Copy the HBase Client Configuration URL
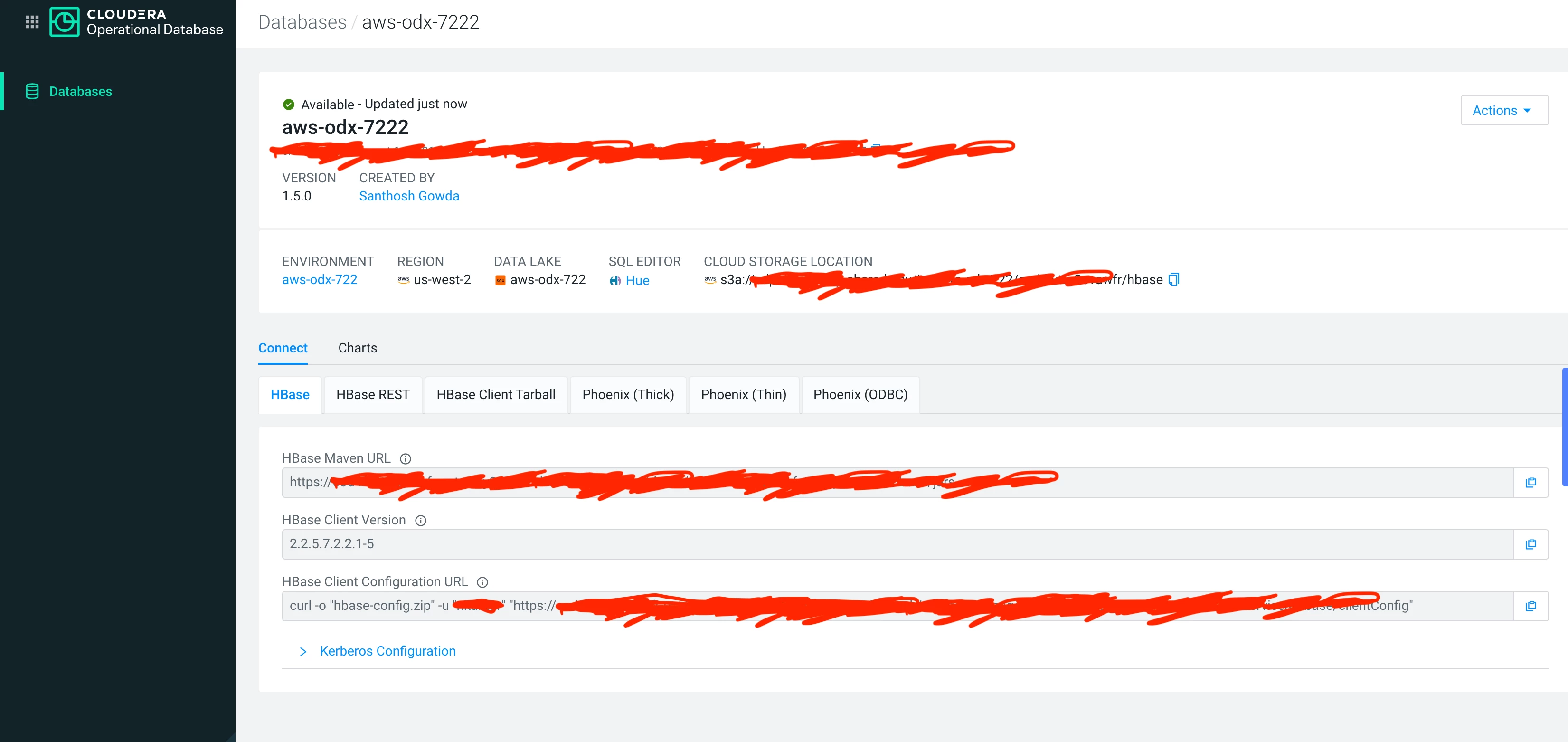The image size is (1568, 742). coord(1530,606)
